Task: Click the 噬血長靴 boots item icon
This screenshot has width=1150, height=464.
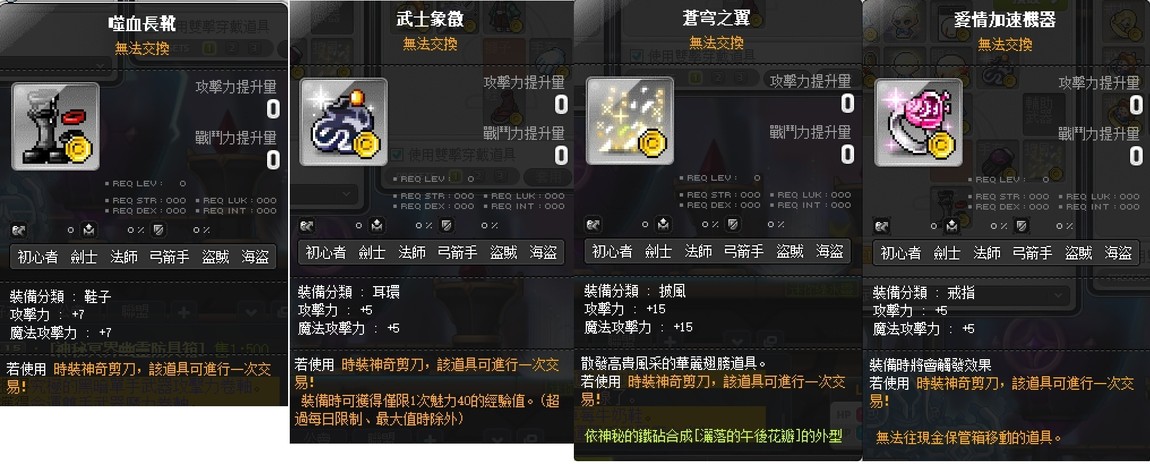Action: [x=55, y=126]
